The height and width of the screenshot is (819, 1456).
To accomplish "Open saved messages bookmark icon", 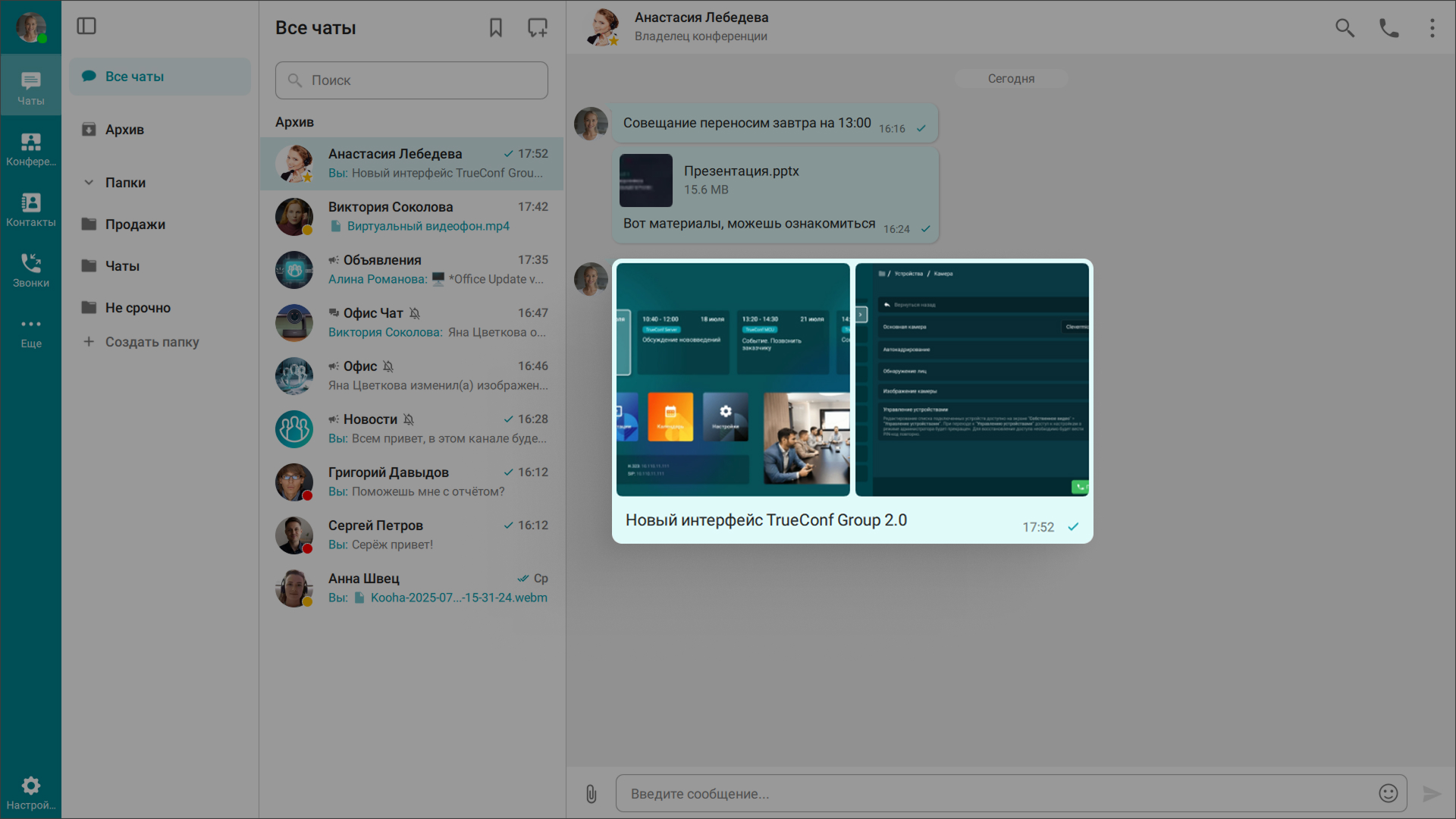I will click(496, 28).
